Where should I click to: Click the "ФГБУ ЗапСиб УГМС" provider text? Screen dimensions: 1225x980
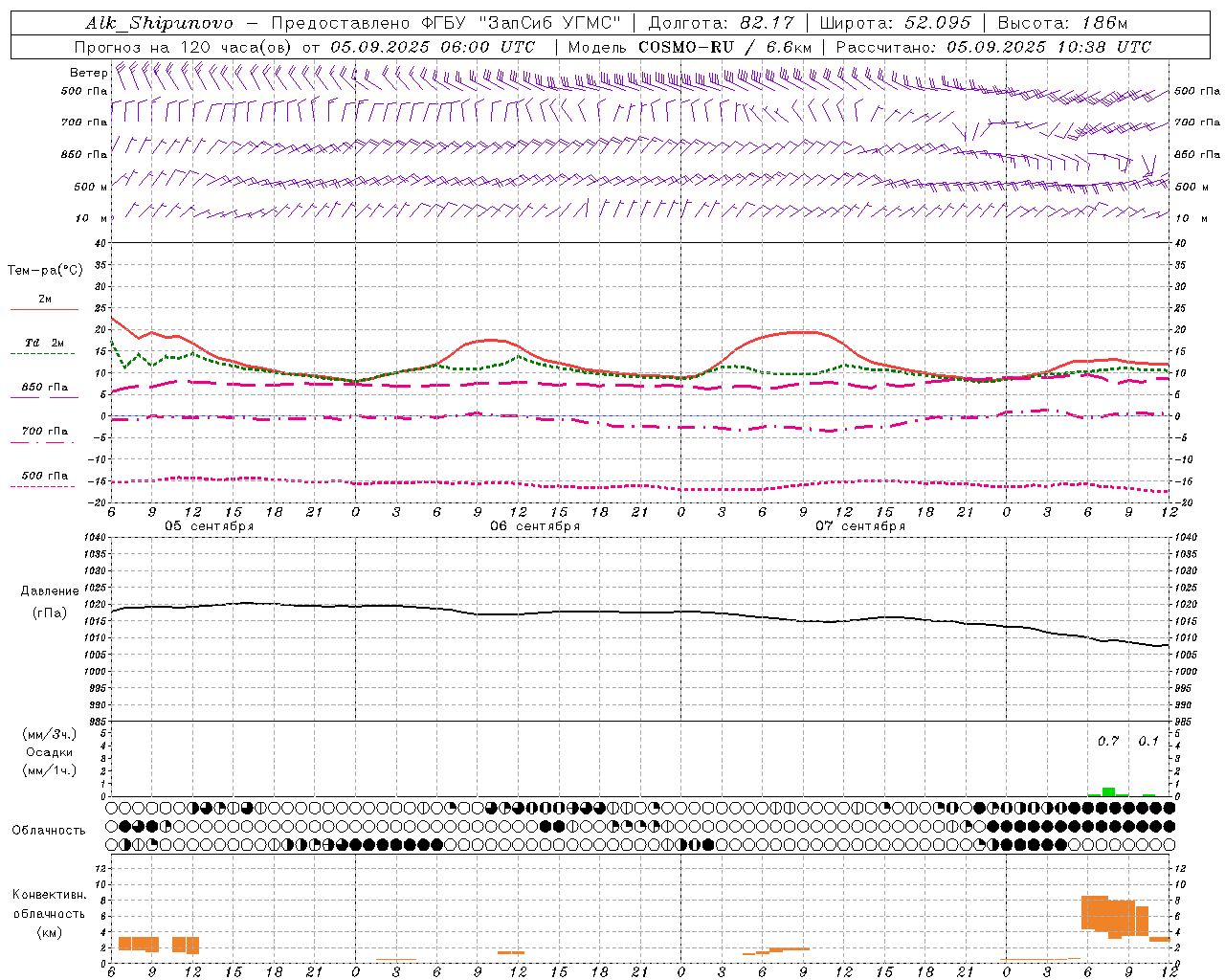(x=522, y=23)
